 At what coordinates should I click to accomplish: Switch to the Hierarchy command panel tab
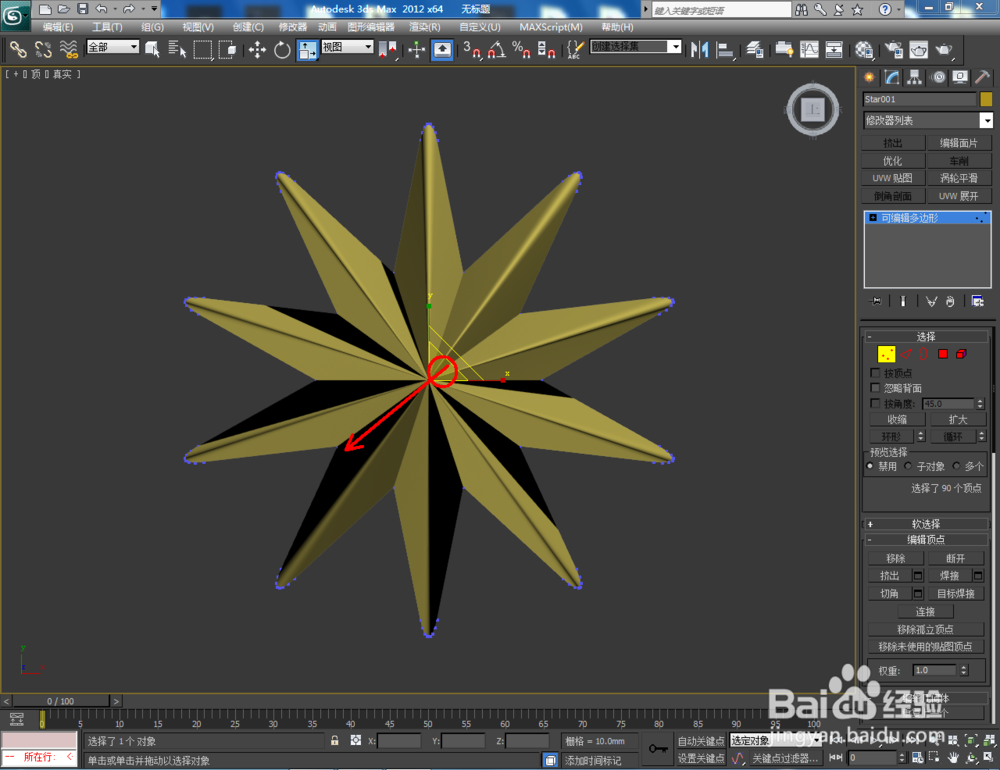coord(915,78)
